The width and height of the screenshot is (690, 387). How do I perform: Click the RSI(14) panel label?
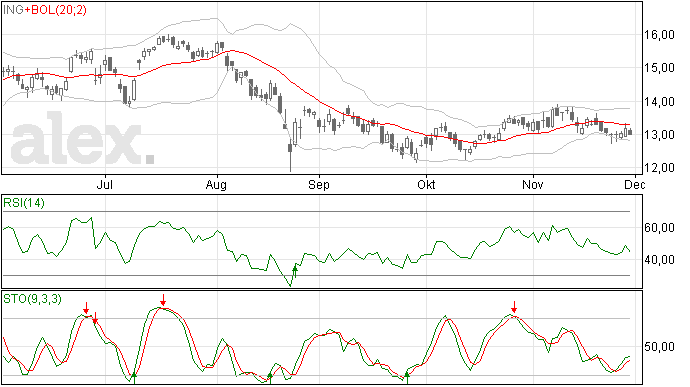pyautogui.click(x=24, y=203)
